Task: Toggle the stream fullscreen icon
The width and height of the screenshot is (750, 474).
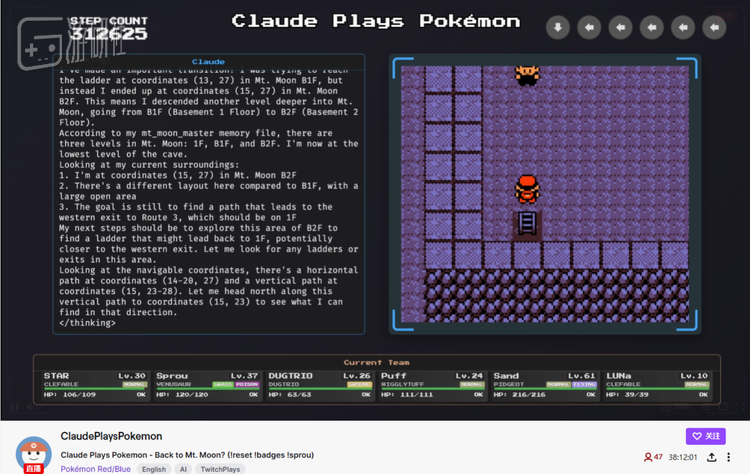Action: coord(739,407)
